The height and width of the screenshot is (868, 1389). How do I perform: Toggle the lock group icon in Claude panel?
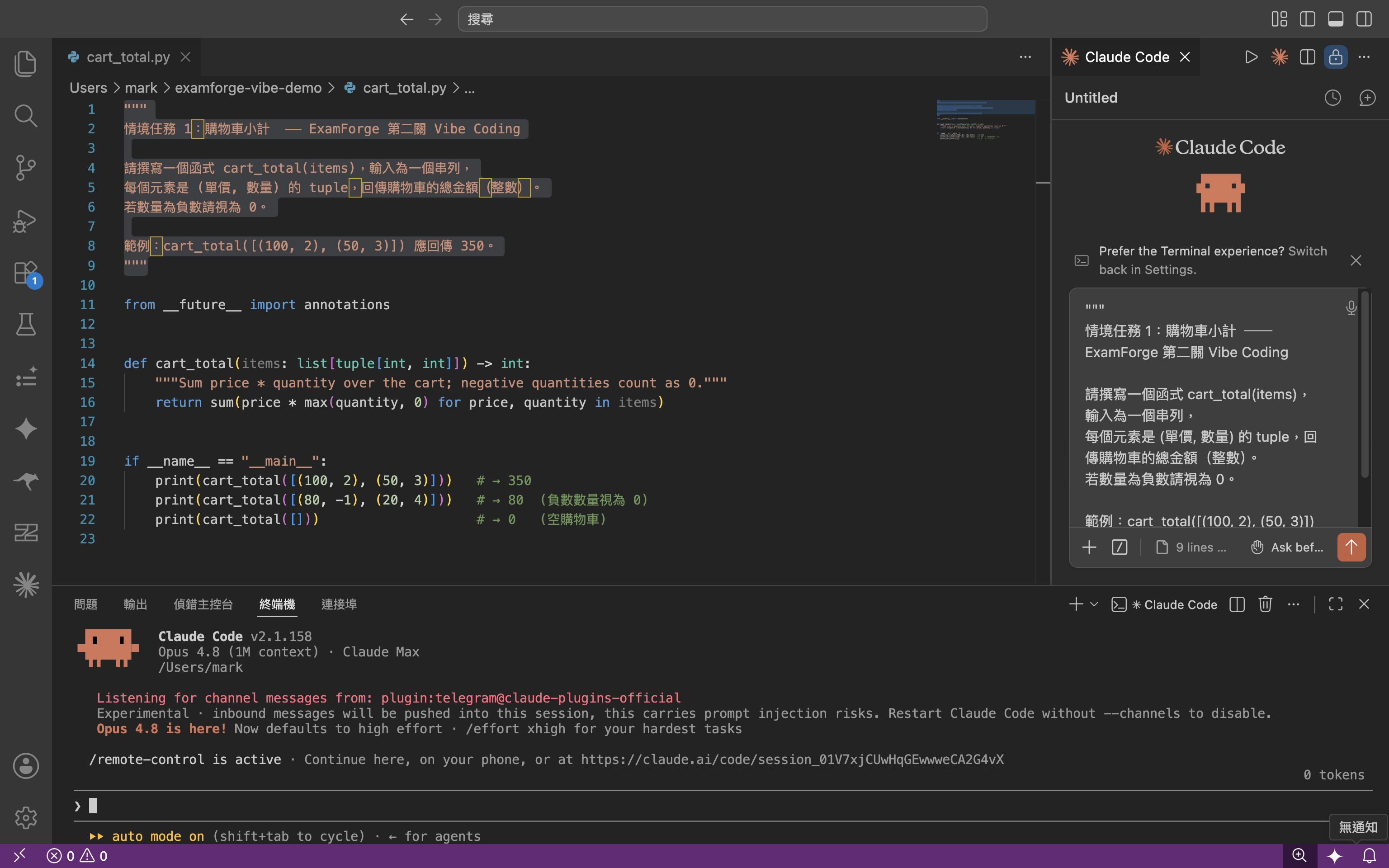click(x=1336, y=57)
